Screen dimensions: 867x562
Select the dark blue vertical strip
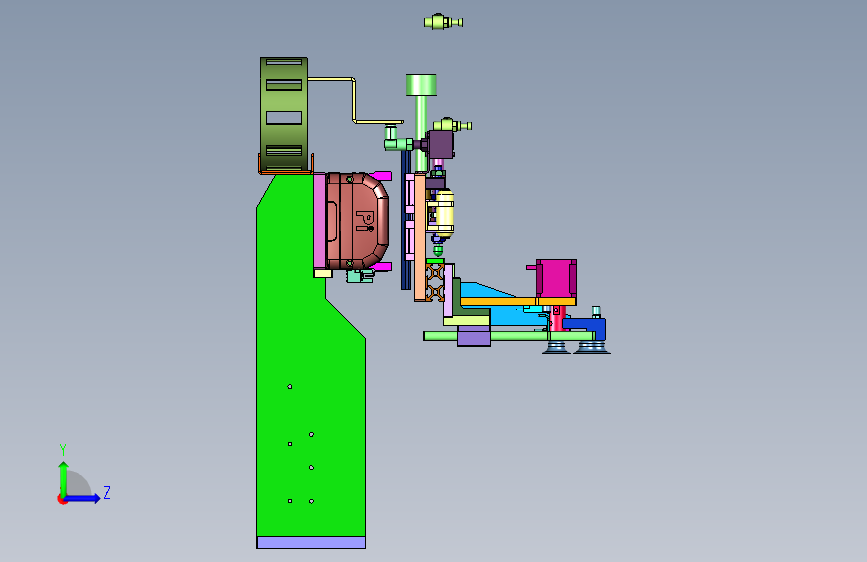405,219
